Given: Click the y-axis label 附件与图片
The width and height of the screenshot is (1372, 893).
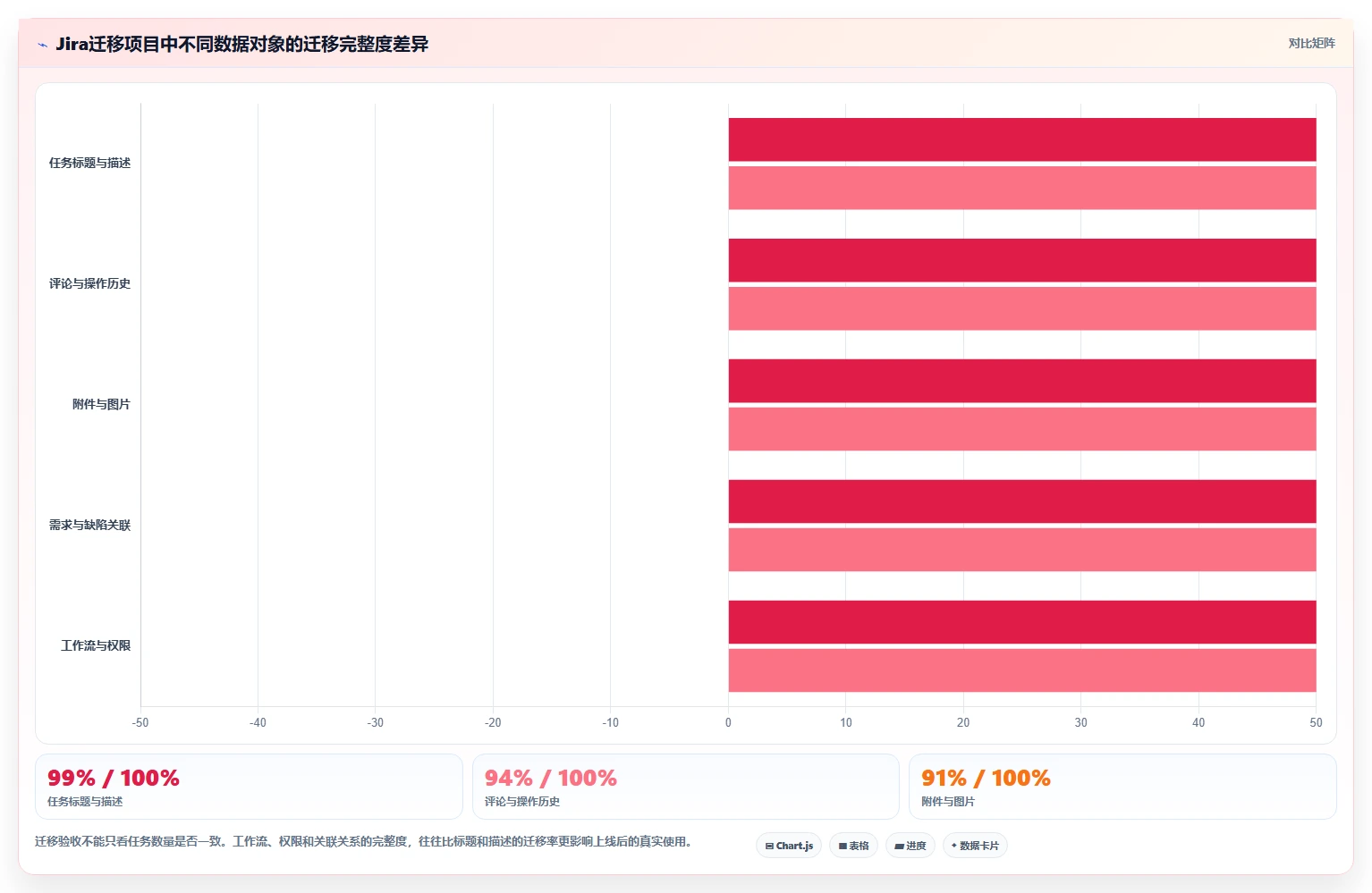Looking at the screenshot, I should [101, 404].
